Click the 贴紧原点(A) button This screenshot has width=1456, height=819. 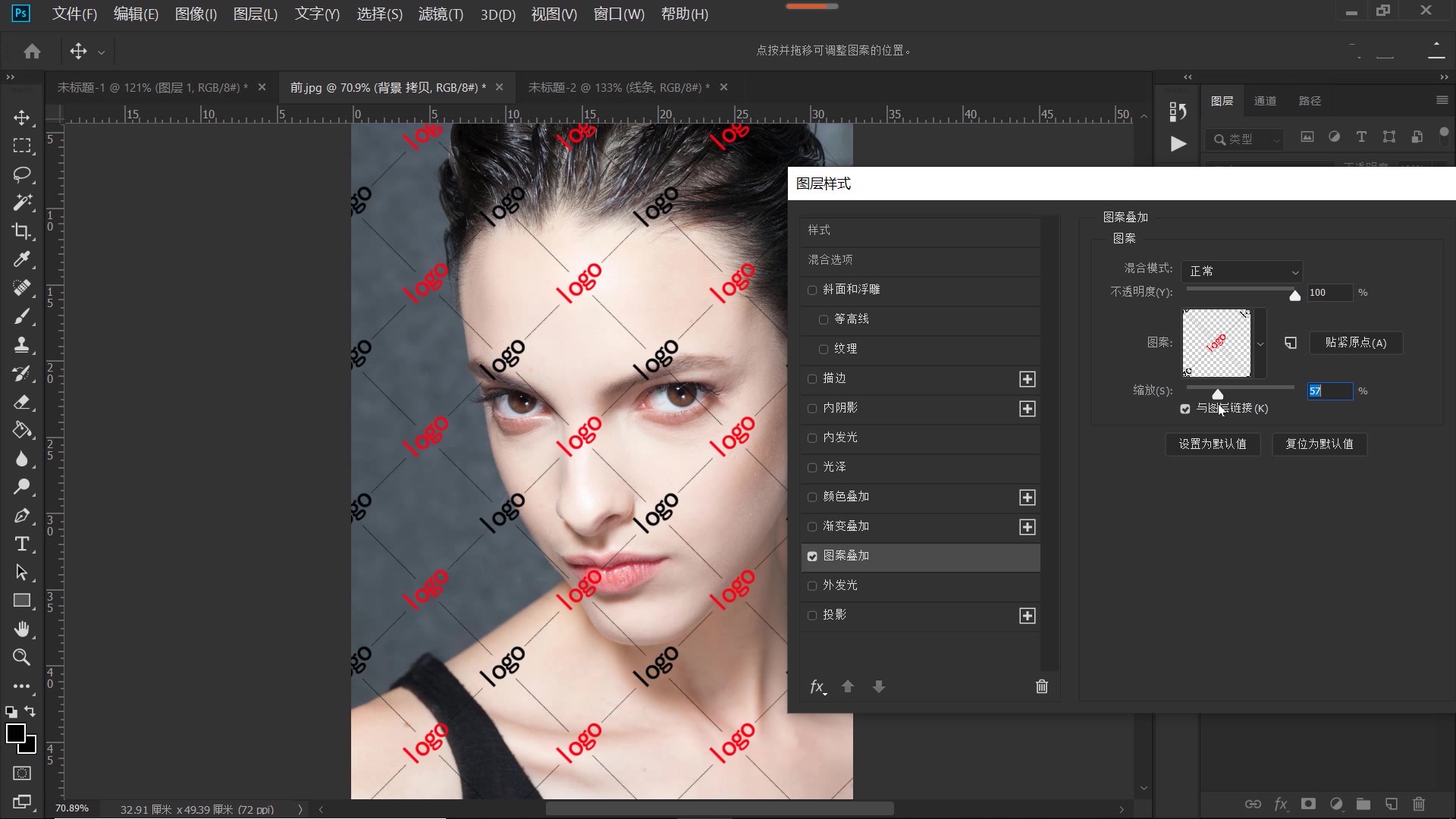pyautogui.click(x=1354, y=344)
